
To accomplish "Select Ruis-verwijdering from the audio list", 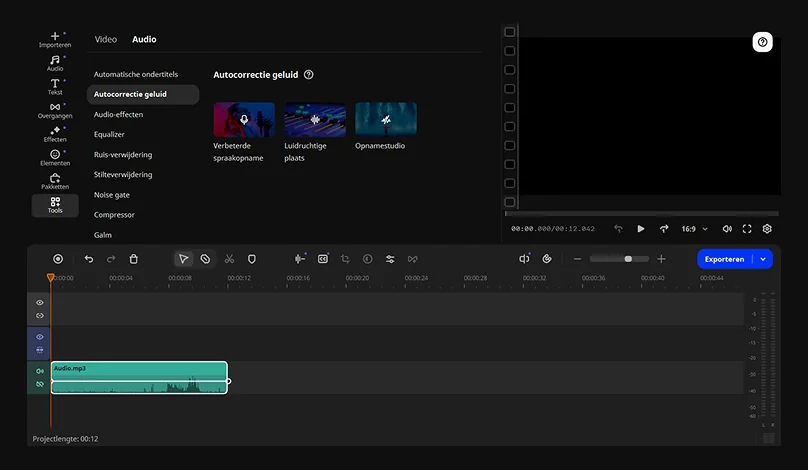I will pyautogui.click(x=123, y=155).
